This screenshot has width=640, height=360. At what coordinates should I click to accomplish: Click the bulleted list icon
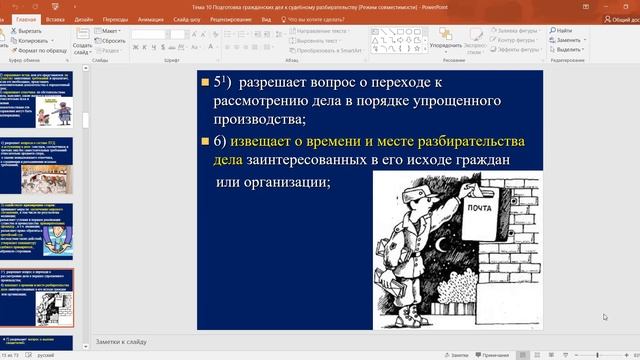(229, 35)
